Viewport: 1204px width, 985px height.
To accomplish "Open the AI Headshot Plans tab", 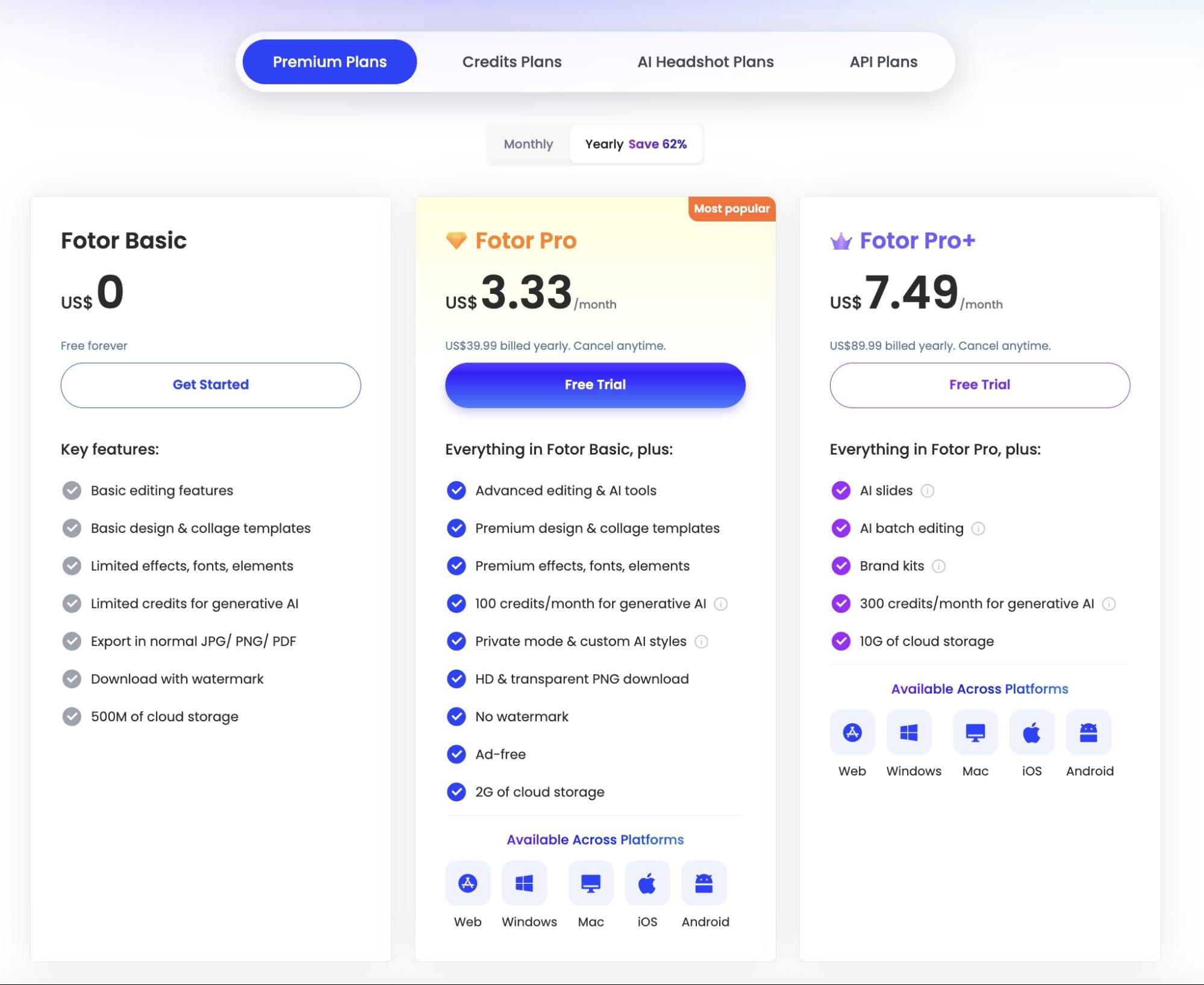I will pos(705,61).
